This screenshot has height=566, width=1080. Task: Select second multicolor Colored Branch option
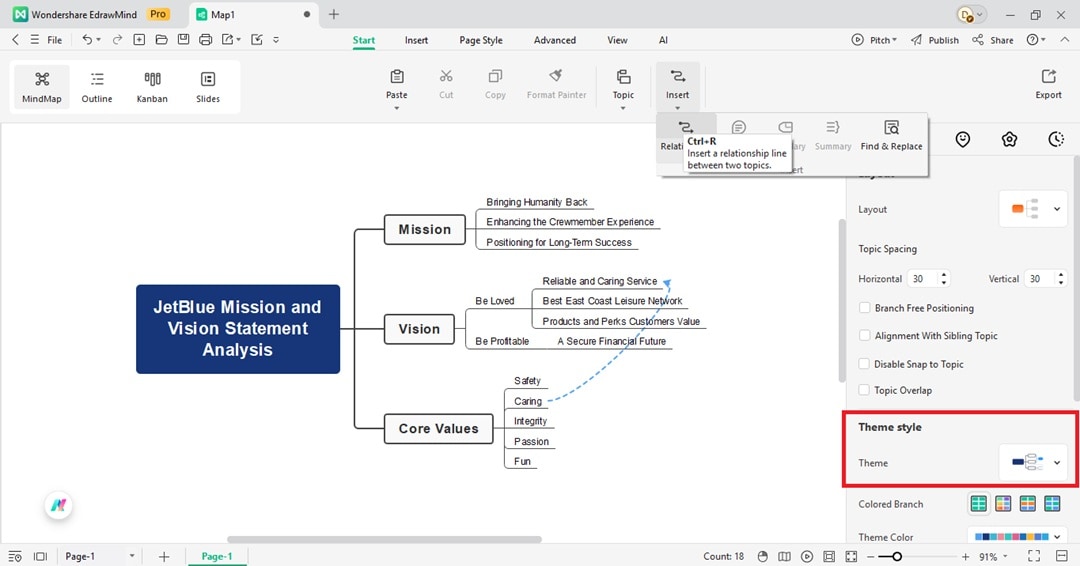[1003, 504]
